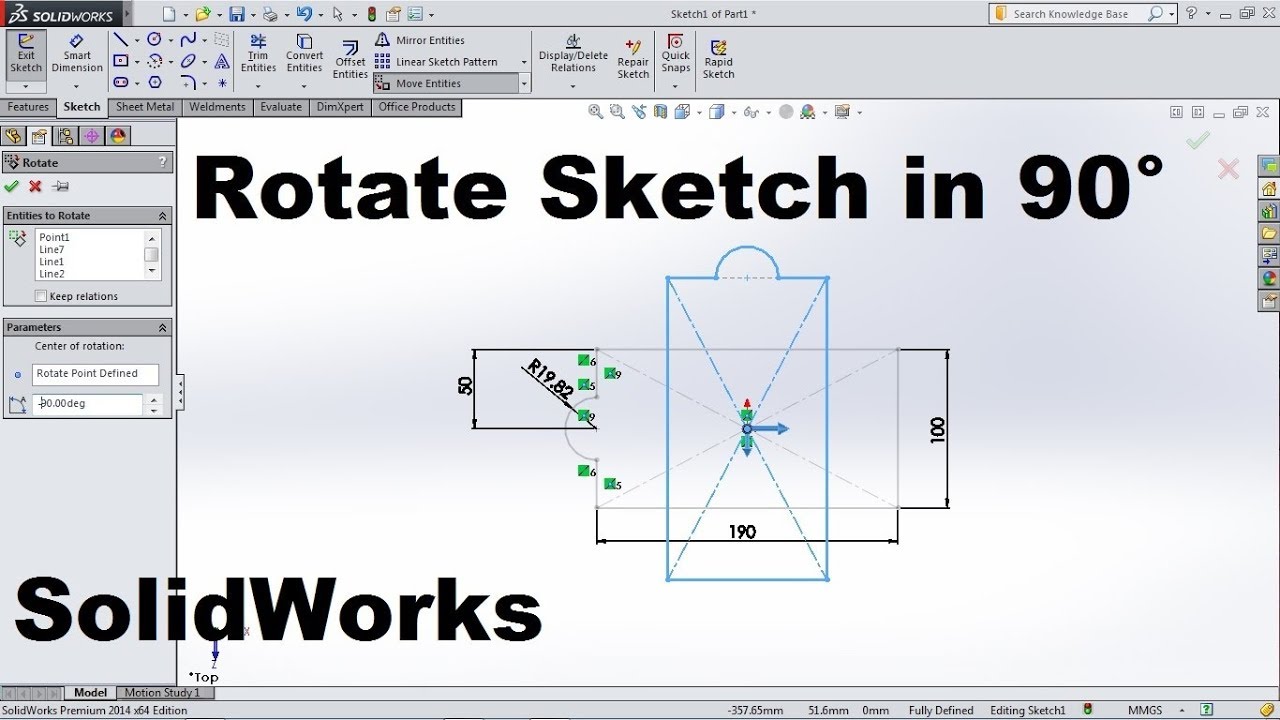Viewport: 1280px width, 720px height.
Task: Switch to the Weldments tab
Action: [217, 107]
